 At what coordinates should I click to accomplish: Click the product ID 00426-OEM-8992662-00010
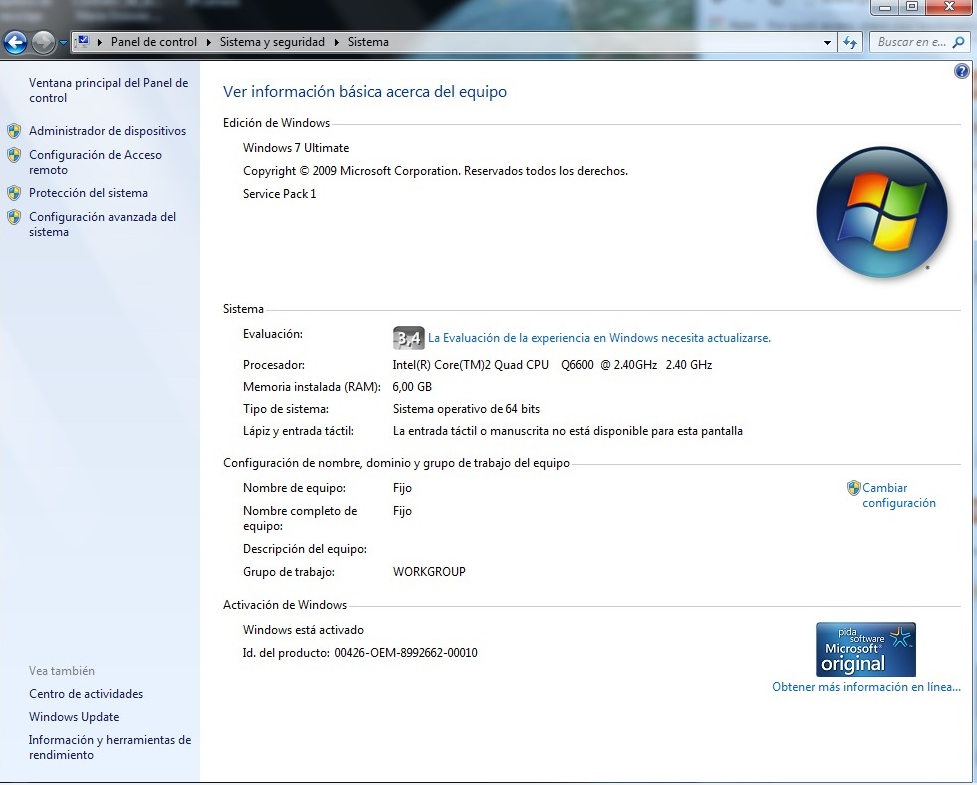coord(406,654)
